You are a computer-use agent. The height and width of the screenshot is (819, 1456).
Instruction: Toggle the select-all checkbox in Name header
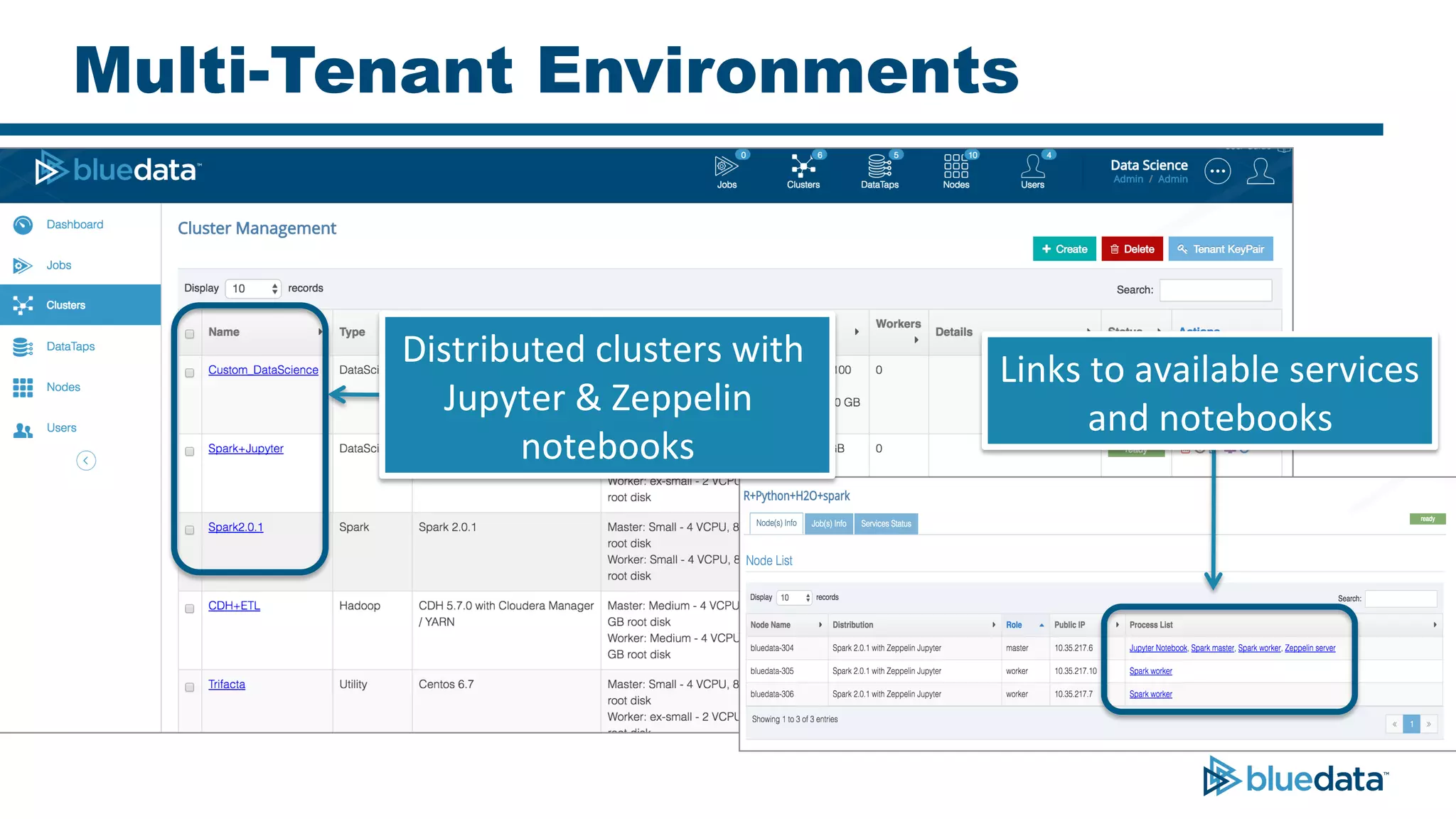[190, 333]
